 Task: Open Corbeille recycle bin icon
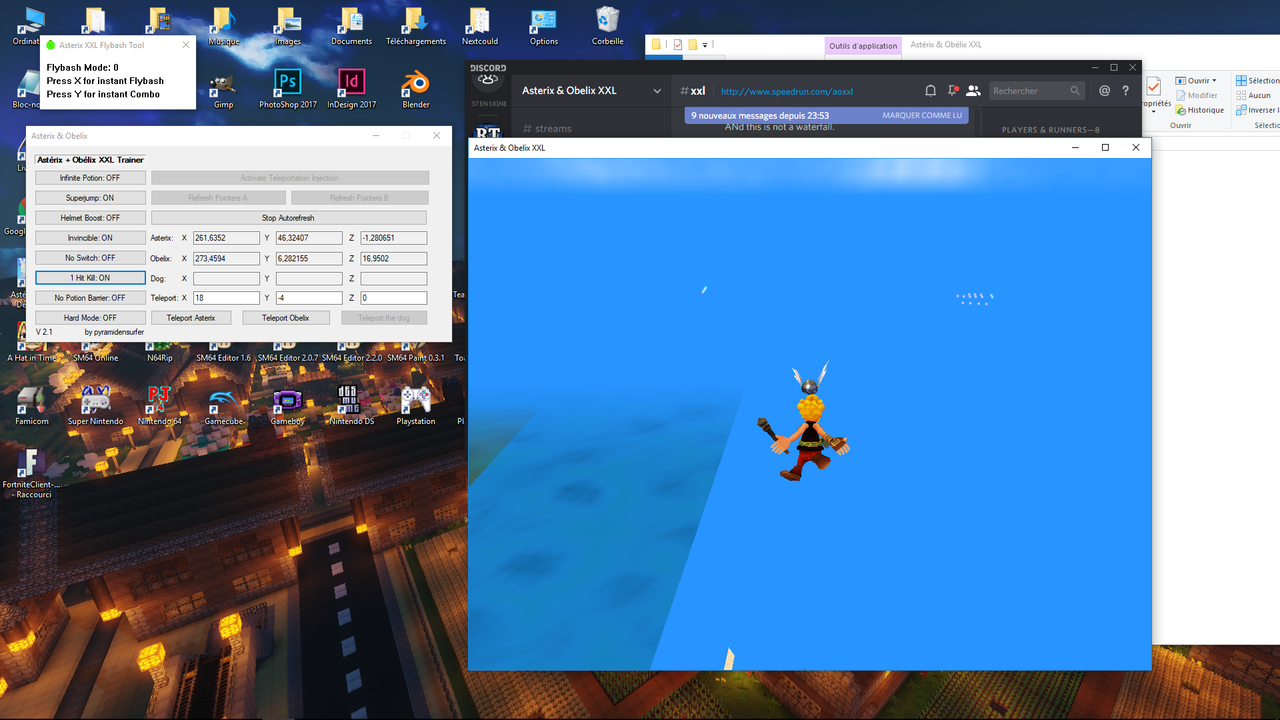tap(607, 25)
